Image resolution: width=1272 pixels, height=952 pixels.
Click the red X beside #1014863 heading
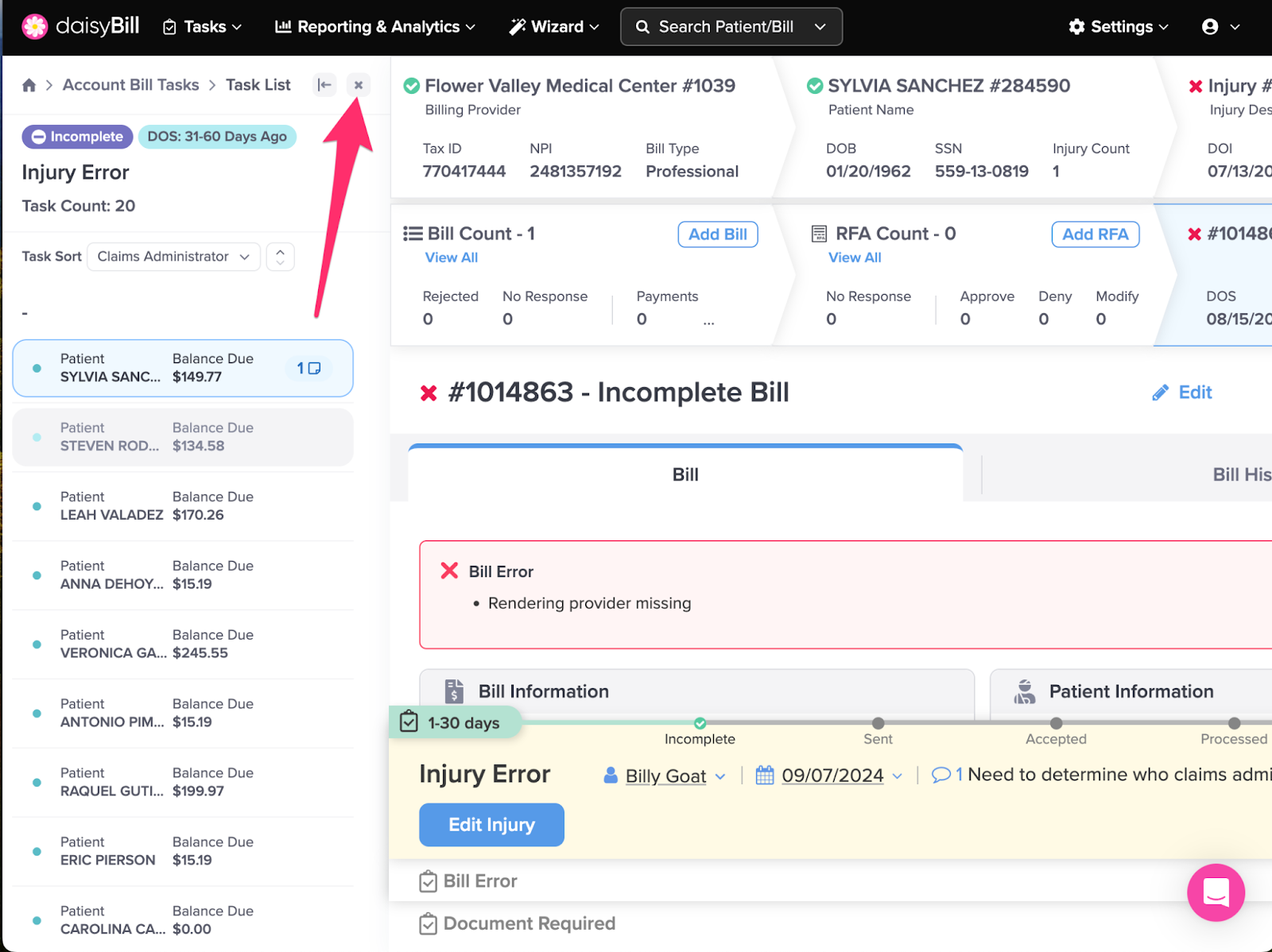point(429,393)
